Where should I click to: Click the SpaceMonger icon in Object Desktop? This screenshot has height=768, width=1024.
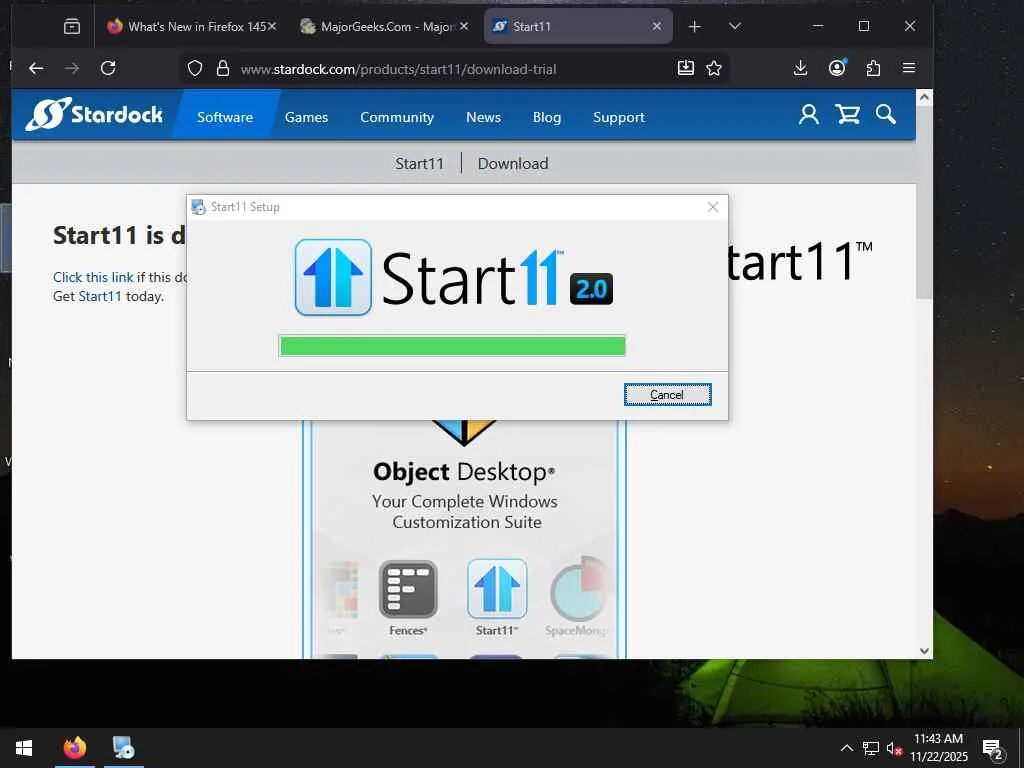[579, 589]
